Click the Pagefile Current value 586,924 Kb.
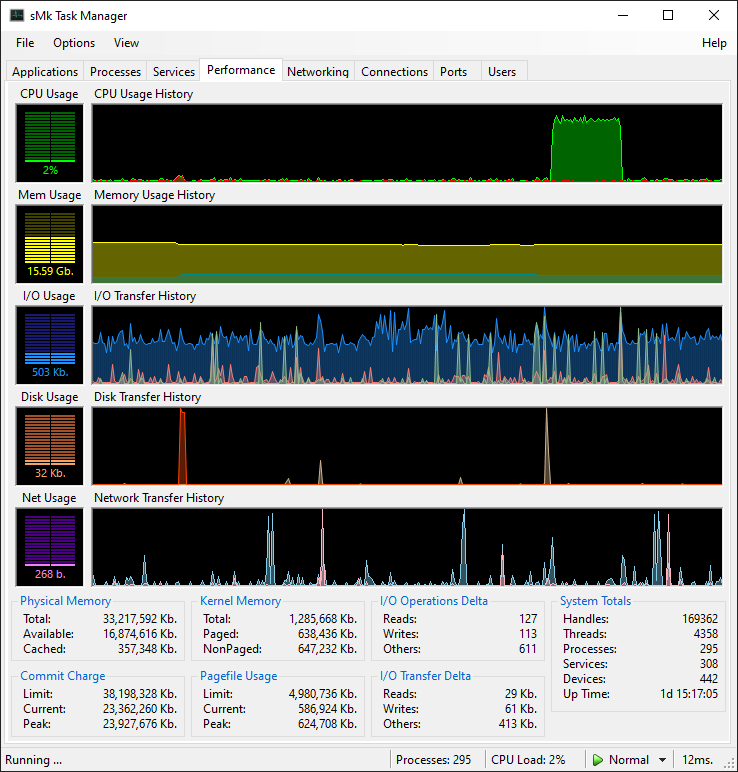738x772 pixels. [327, 709]
